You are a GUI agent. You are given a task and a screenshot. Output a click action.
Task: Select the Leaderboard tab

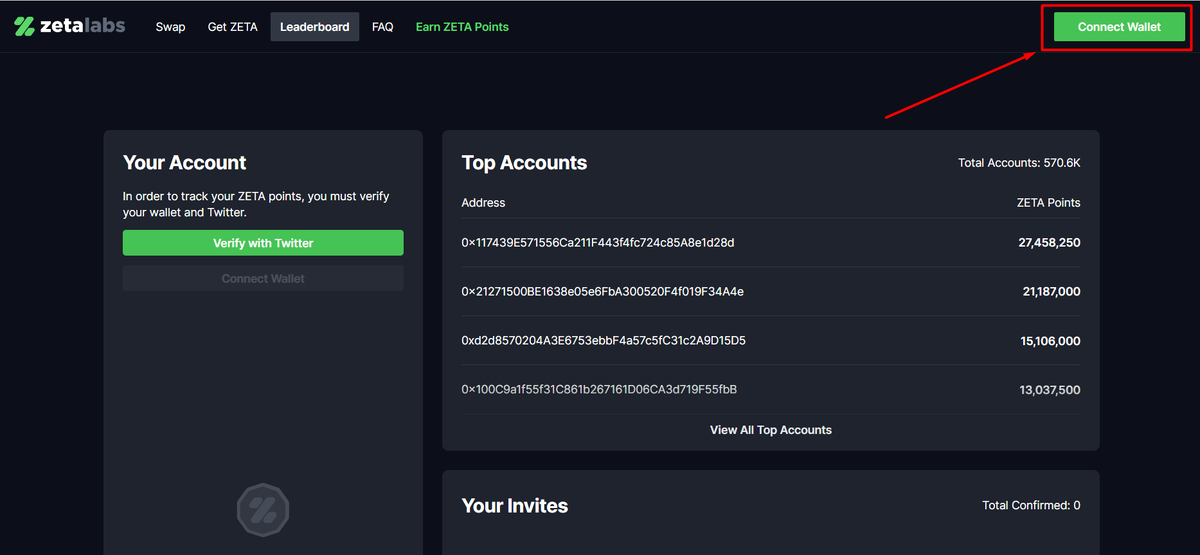coord(315,27)
